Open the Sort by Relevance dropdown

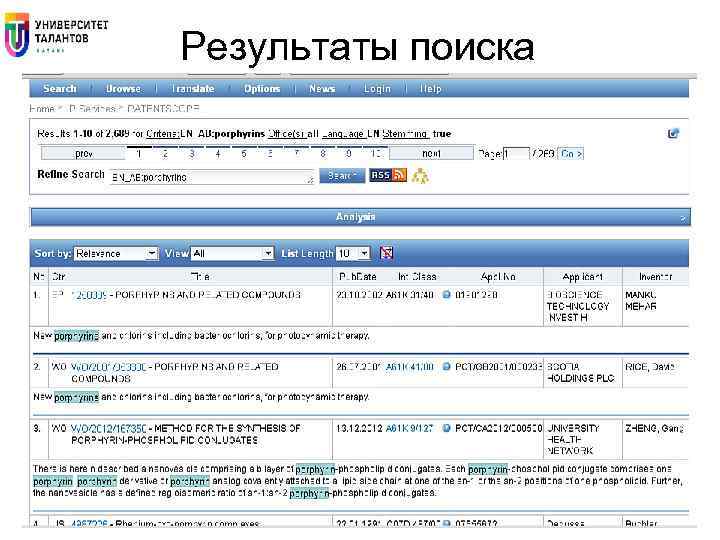pos(116,253)
